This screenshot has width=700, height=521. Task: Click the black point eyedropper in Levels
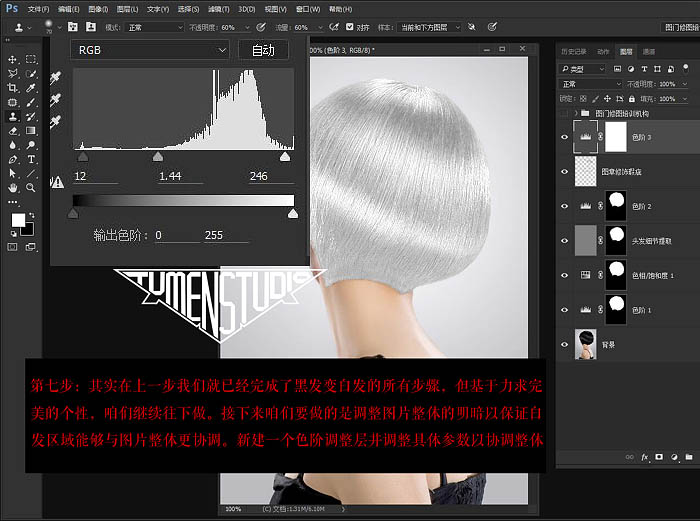55,78
